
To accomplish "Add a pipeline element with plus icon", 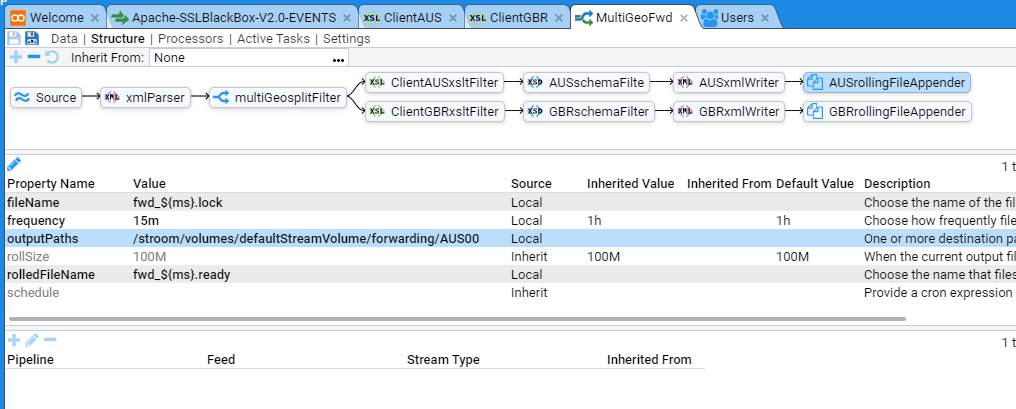I will point(15,57).
